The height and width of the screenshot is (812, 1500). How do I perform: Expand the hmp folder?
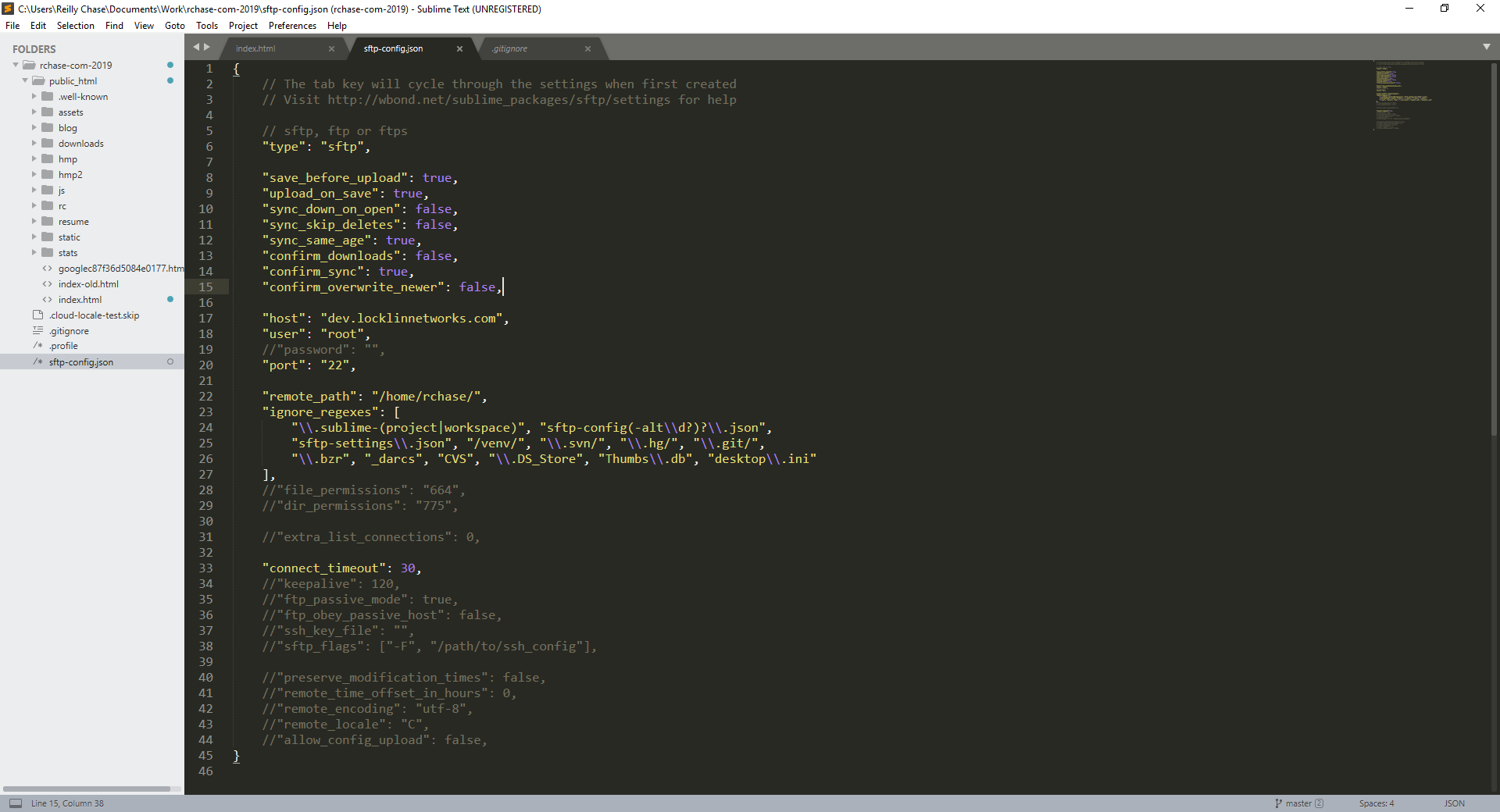point(34,158)
